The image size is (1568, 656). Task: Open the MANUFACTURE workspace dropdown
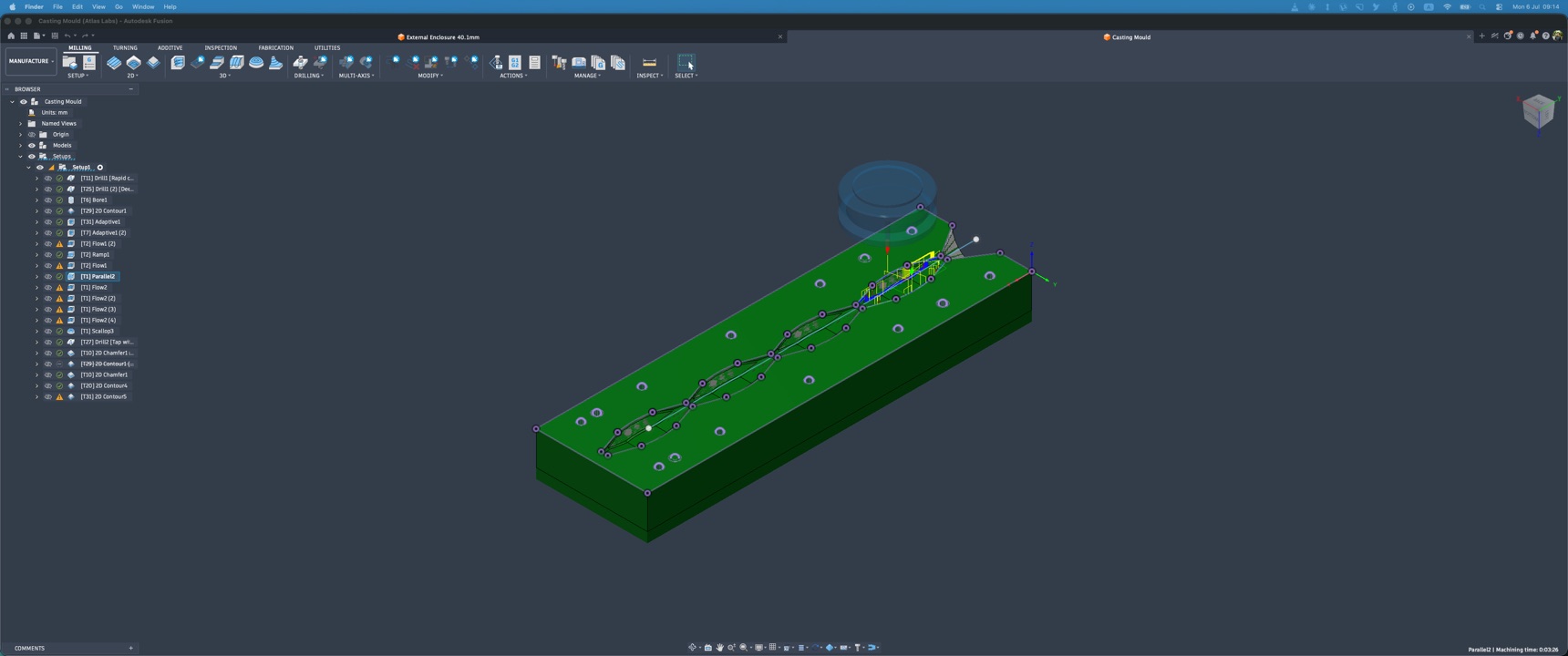coord(31,61)
